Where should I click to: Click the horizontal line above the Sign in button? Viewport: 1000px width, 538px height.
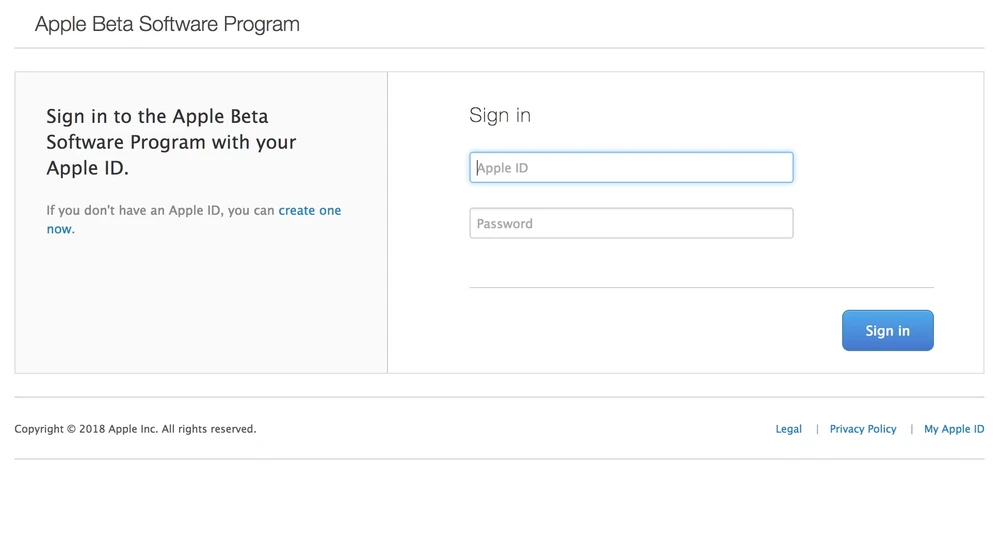pos(701,288)
